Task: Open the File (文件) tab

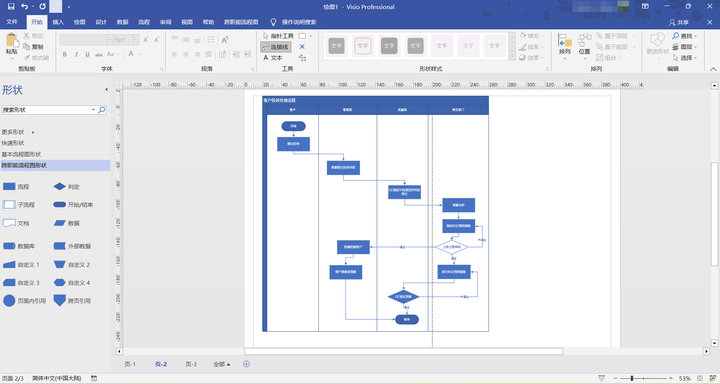Action: click(12, 22)
